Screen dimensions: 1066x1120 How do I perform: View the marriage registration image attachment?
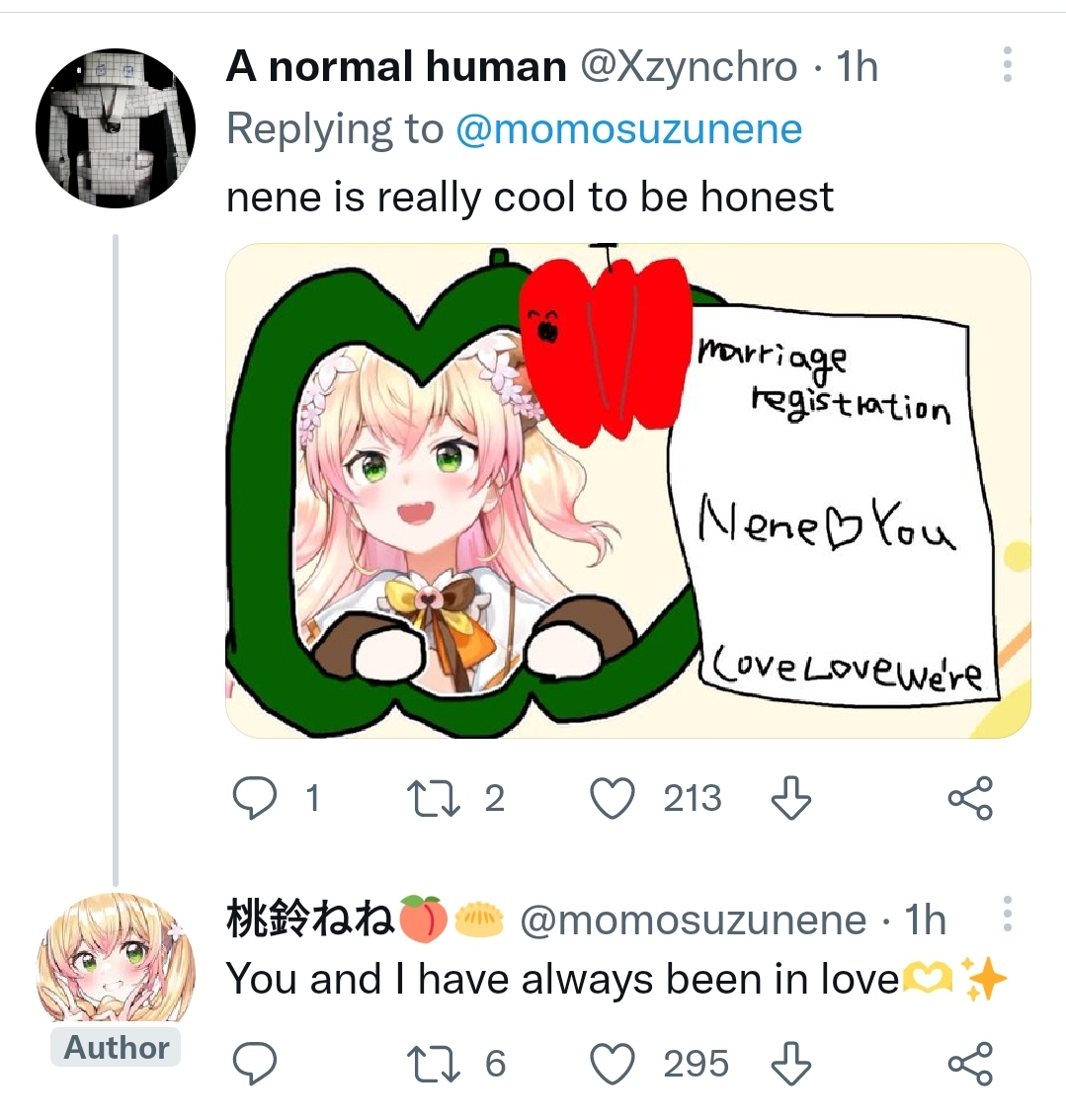[x=628, y=490]
